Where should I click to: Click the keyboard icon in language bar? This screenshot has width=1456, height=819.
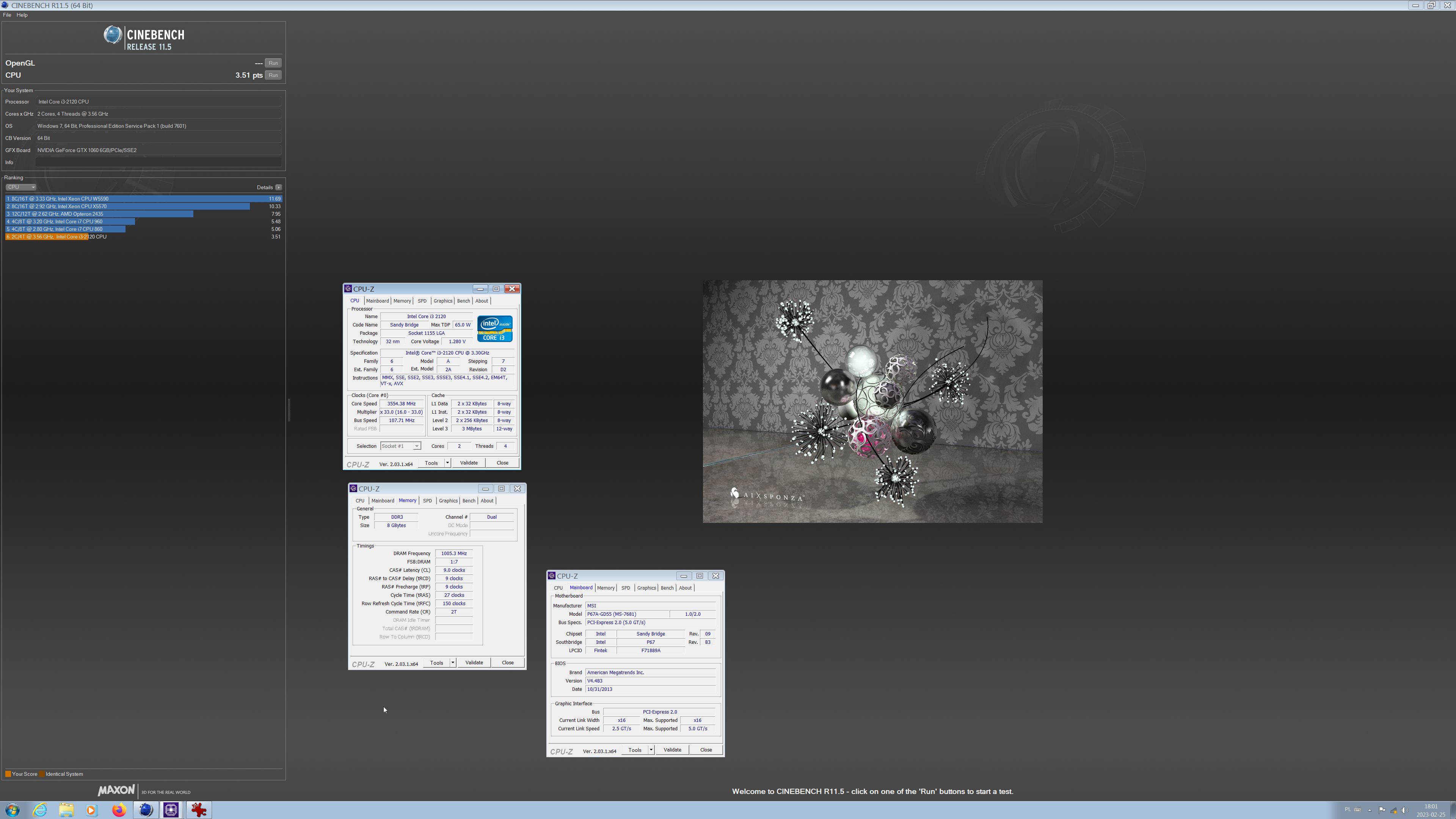(1358, 810)
